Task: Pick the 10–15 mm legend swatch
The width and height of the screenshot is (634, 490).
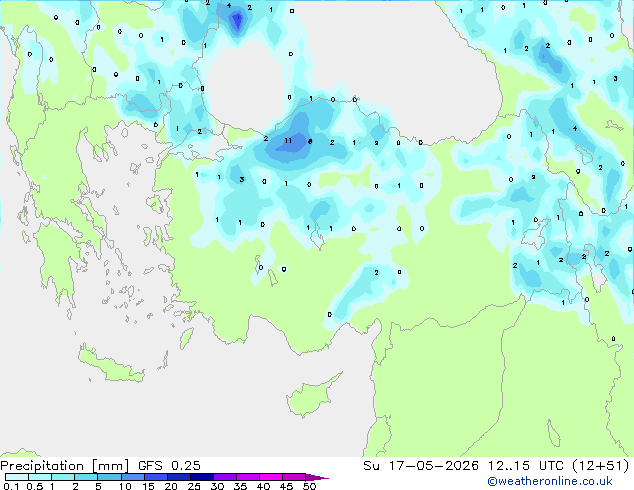Action: point(132,477)
